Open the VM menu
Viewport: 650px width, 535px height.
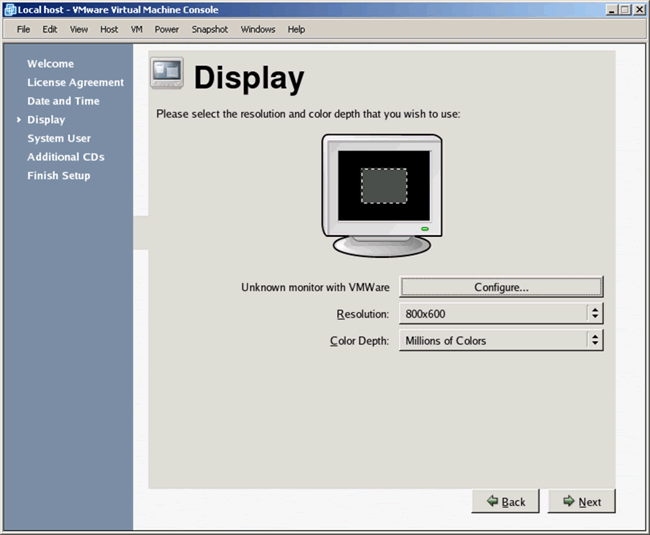coord(136,29)
